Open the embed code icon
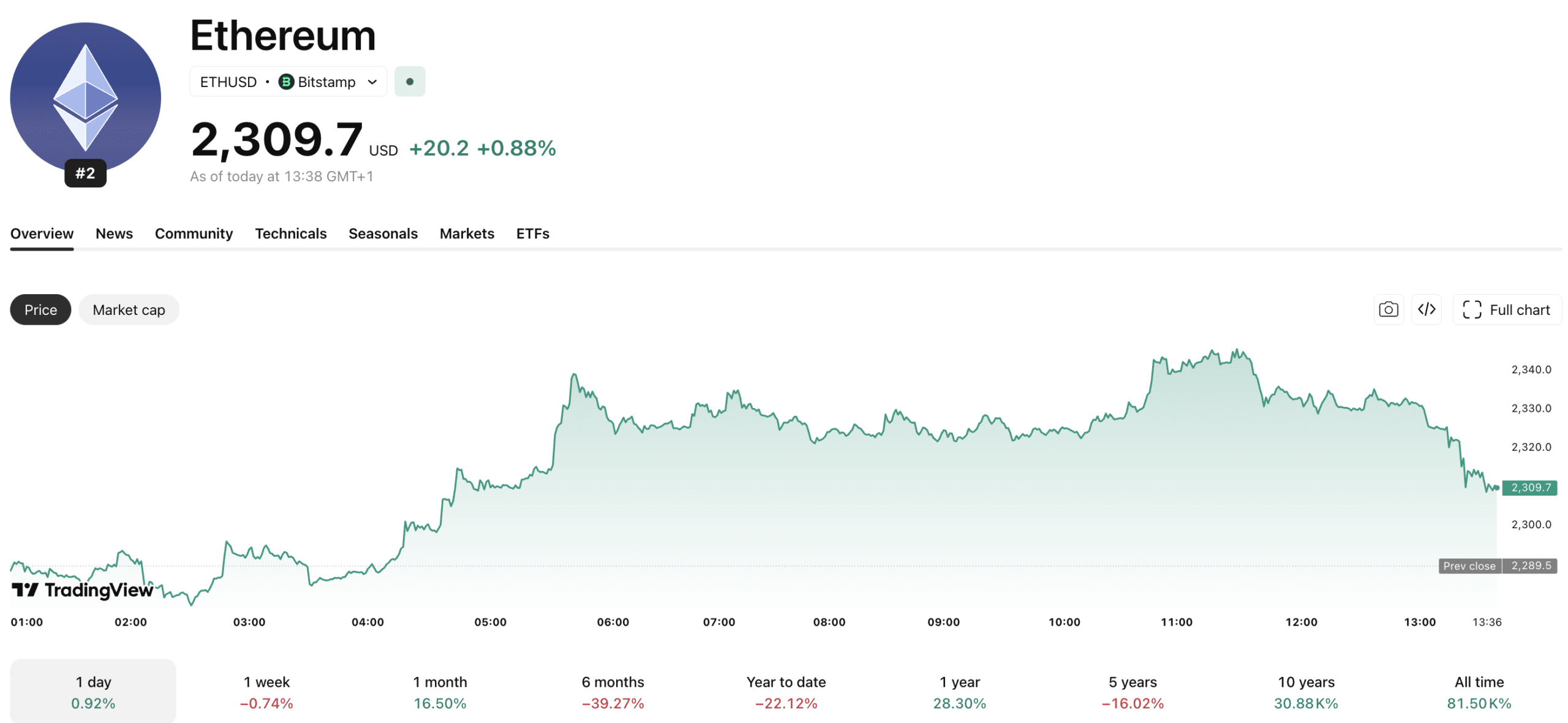The width and height of the screenshot is (1568, 723). click(1427, 309)
